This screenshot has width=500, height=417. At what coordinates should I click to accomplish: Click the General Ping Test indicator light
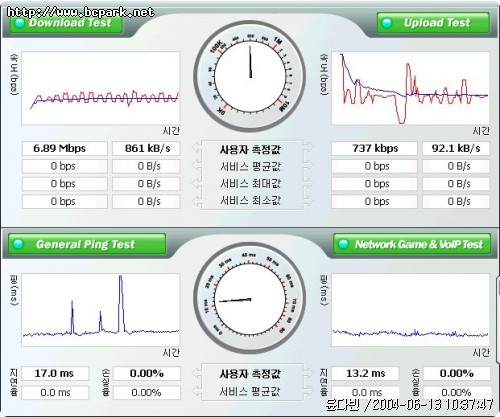18,244
